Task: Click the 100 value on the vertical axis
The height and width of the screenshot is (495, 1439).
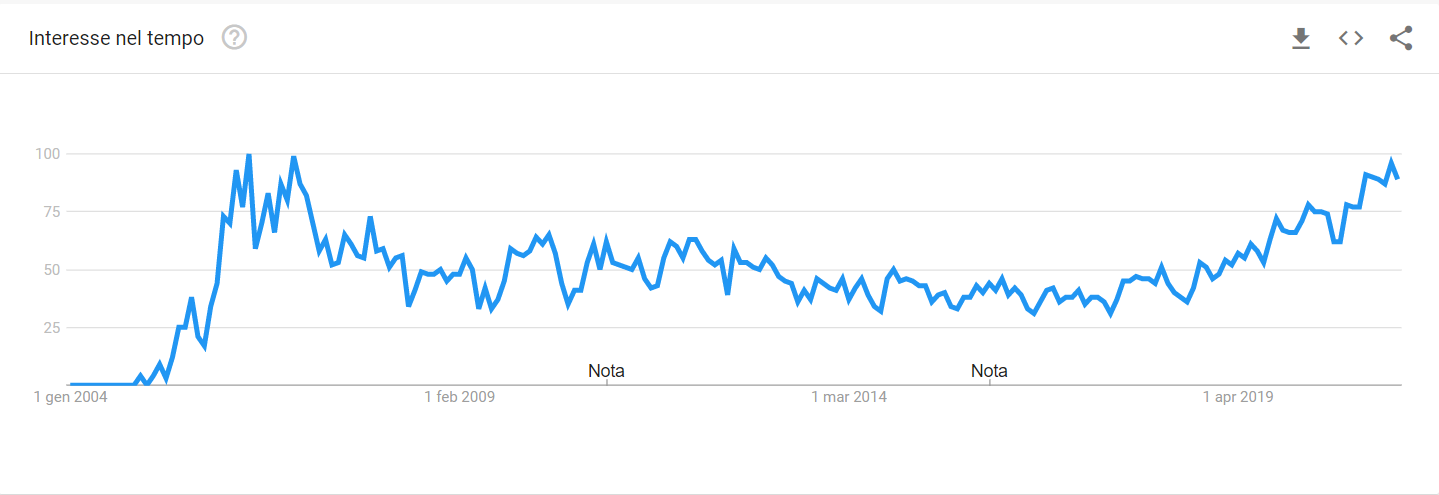Action: pyautogui.click(x=47, y=154)
